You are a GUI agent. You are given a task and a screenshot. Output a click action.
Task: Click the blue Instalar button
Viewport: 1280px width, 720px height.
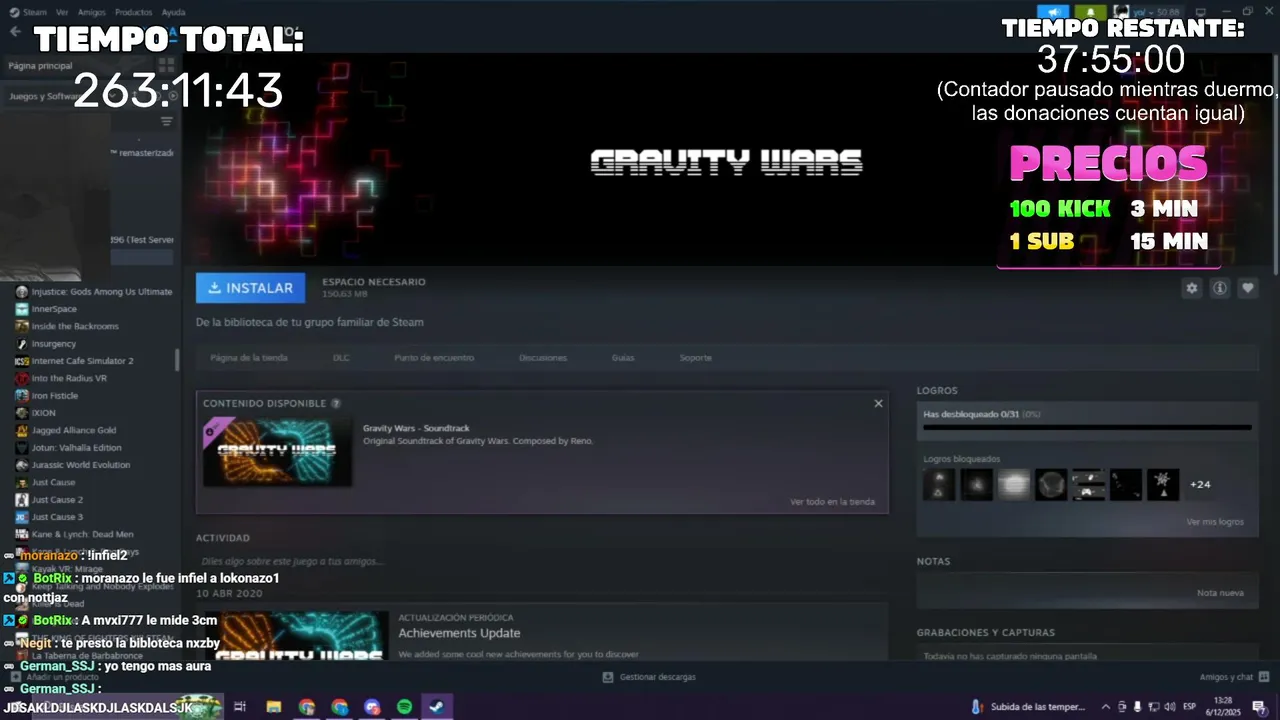pos(251,288)
